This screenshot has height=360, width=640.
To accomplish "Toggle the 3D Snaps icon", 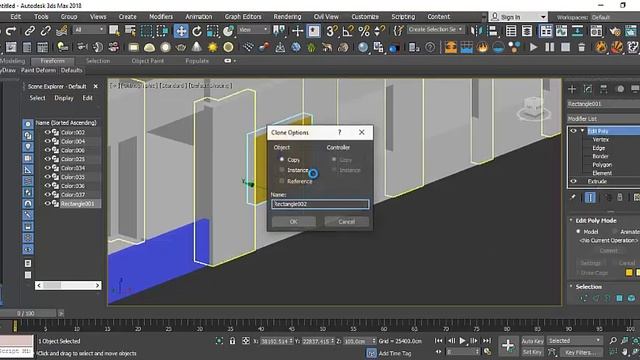I will click(331, 31).
